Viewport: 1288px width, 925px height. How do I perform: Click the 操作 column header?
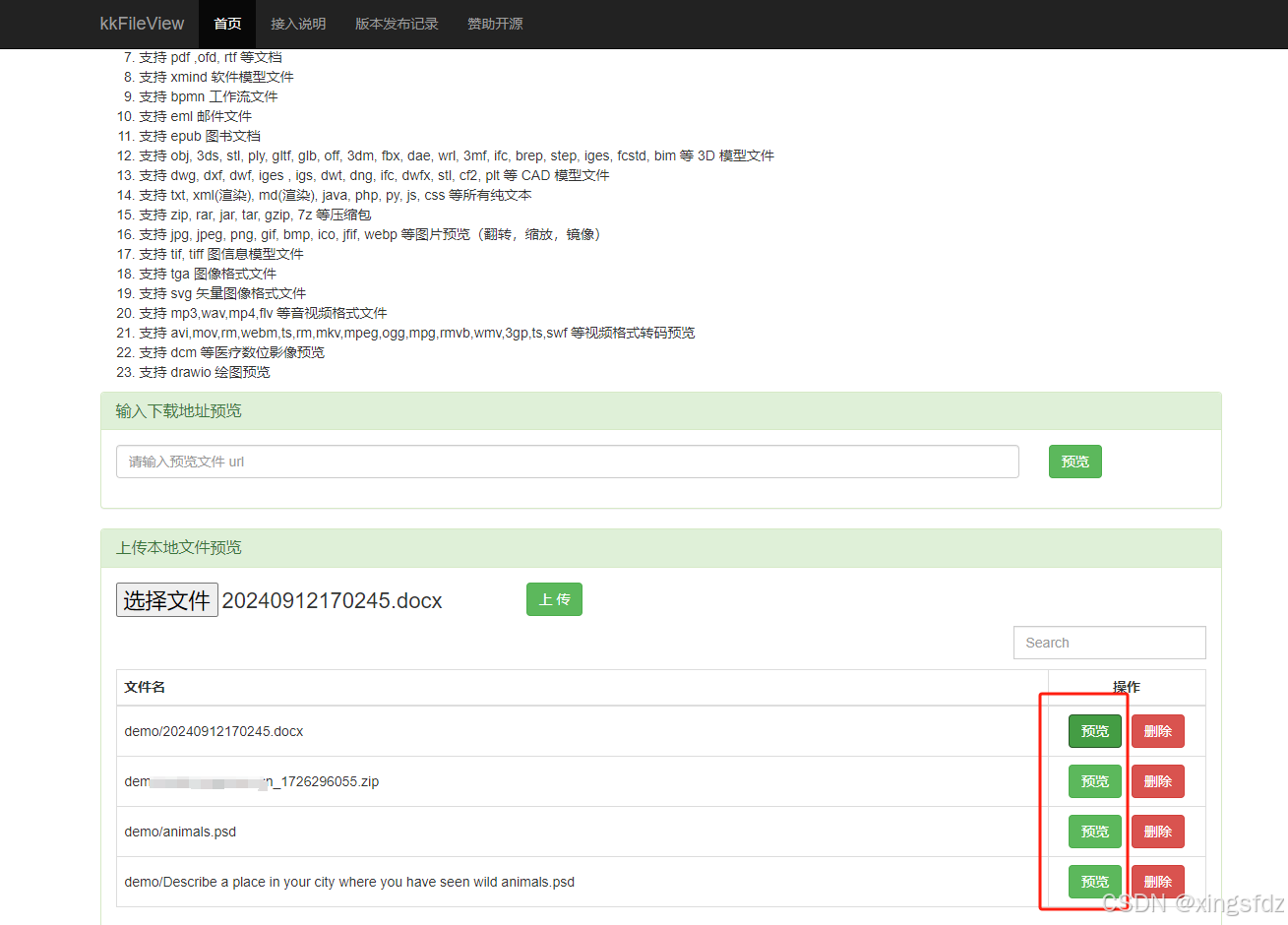coord(1127,687)
